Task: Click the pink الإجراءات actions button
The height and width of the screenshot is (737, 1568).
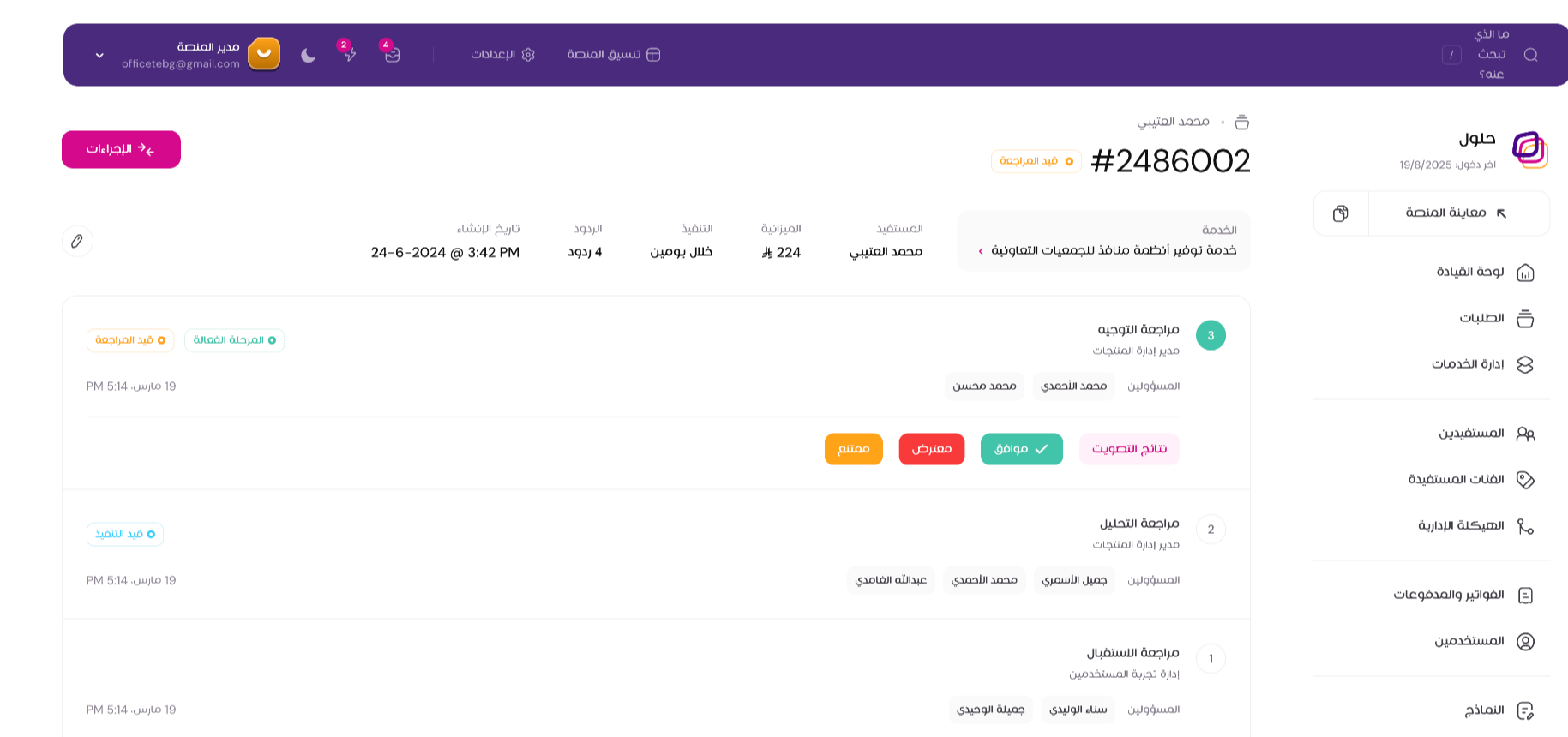Action: [121, 149]
